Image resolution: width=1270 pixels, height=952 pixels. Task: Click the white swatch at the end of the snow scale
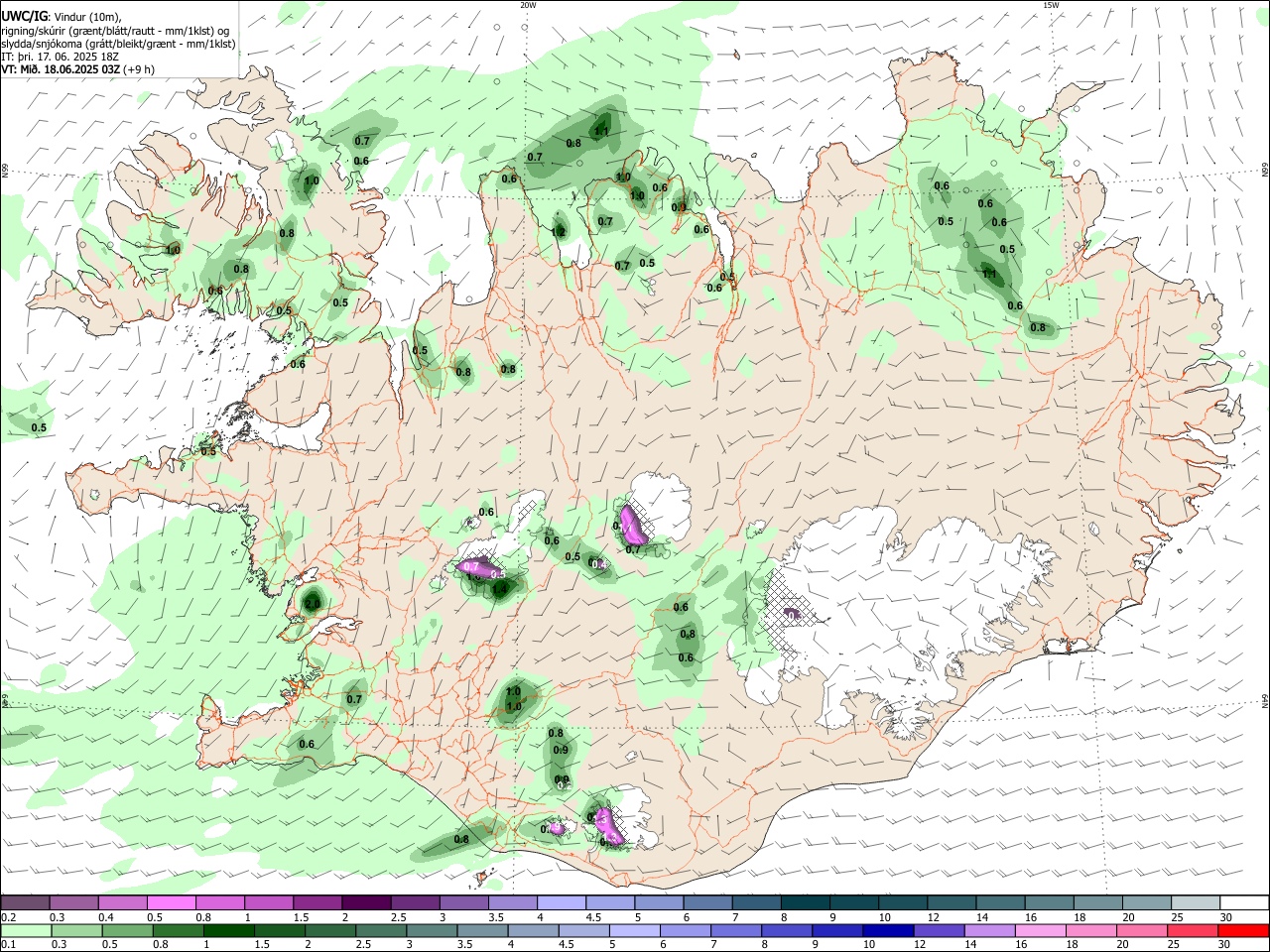pyautogui.click(x=1245, y=902)
